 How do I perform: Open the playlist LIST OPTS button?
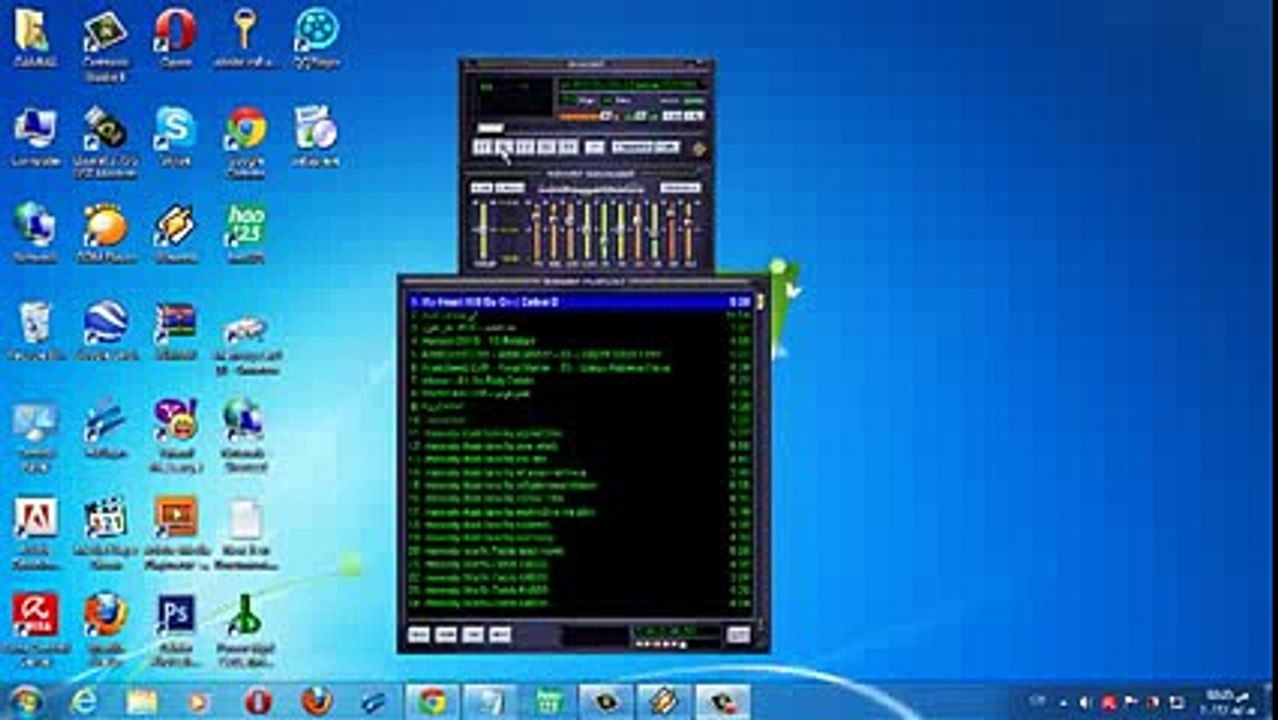coord(738,634)
